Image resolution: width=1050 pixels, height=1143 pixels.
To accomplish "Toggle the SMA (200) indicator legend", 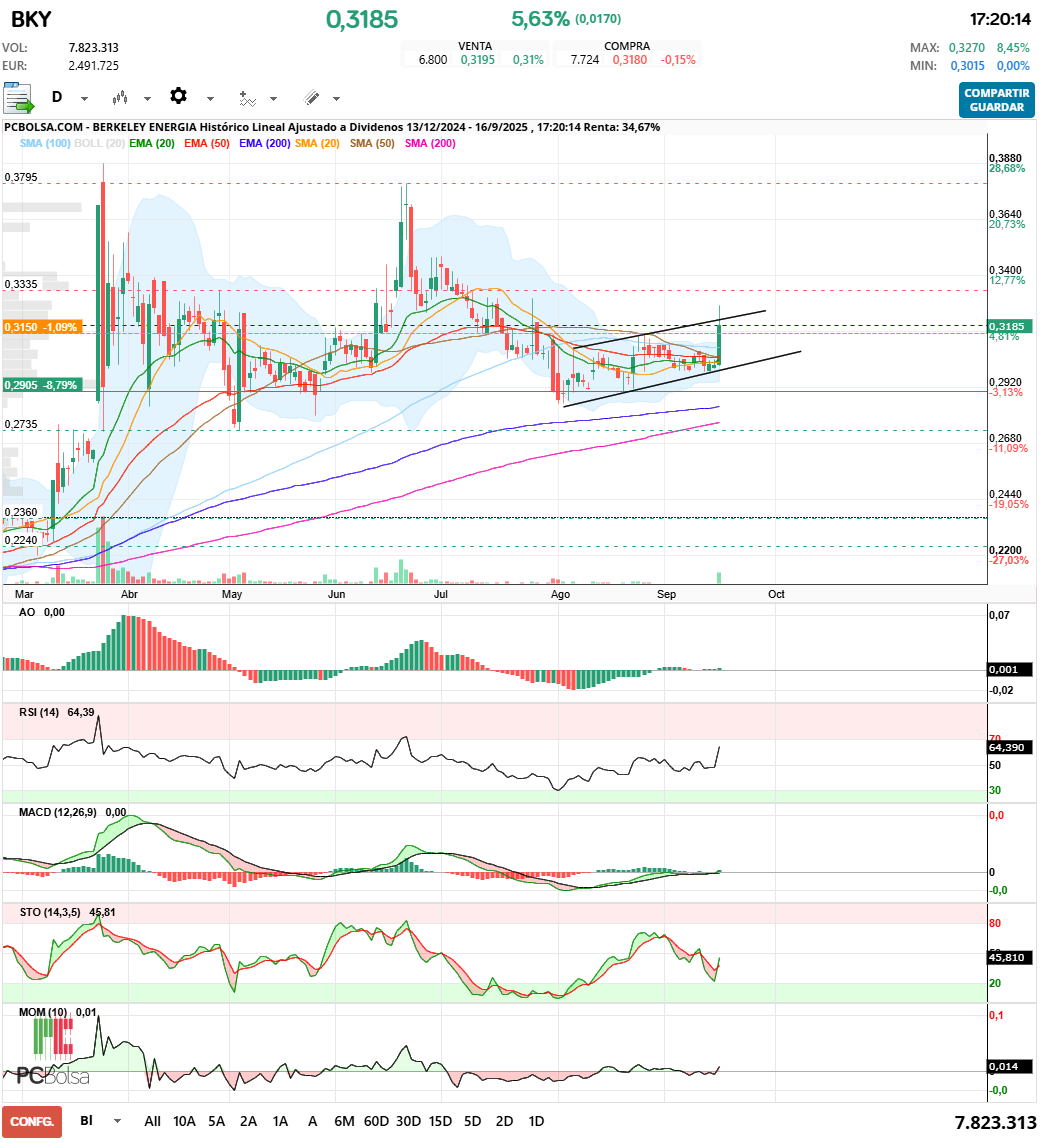I will [430, 144].
